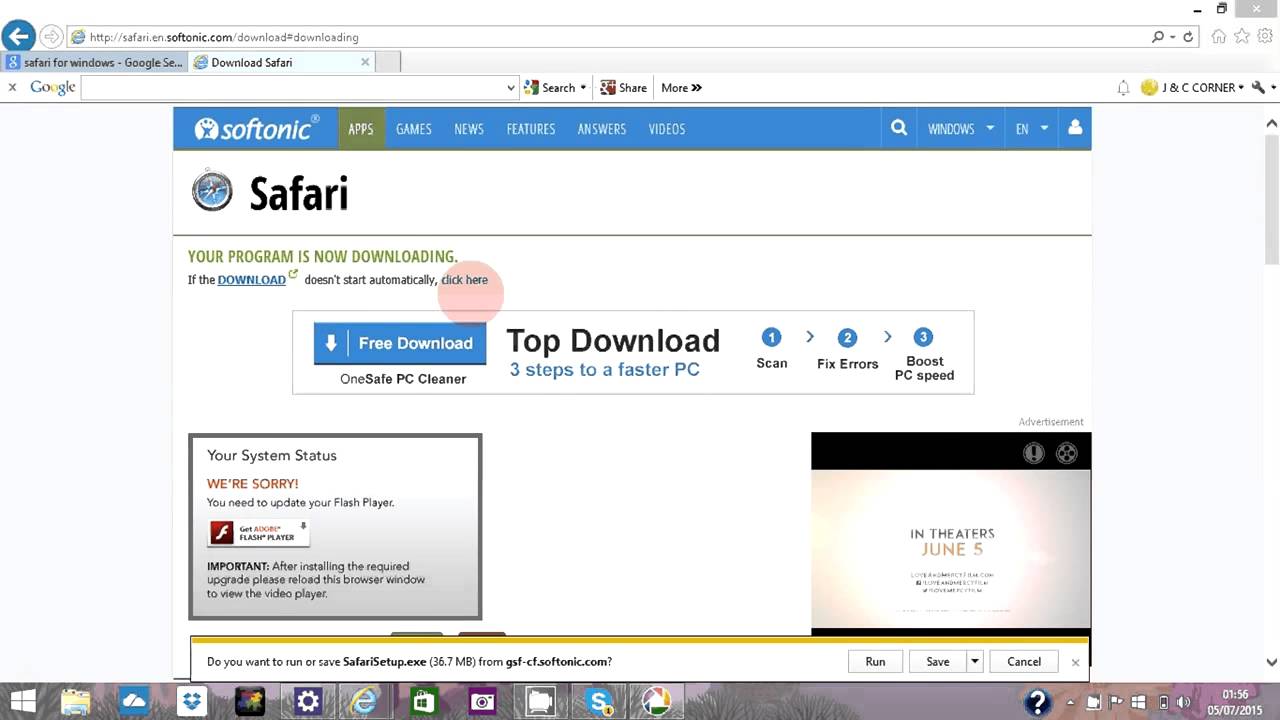Open File Explorer from the taskbar
This screenshot has height=720, width=1280.
[x=77, y=701]
